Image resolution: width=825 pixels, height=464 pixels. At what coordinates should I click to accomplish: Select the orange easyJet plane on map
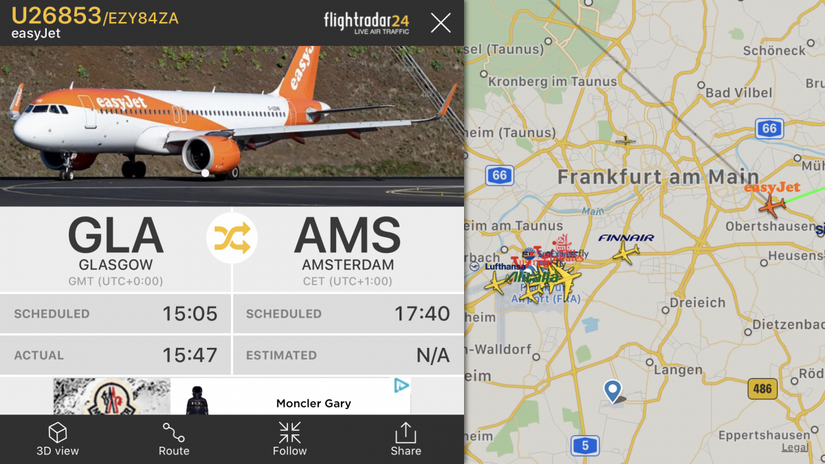[771, 205]
